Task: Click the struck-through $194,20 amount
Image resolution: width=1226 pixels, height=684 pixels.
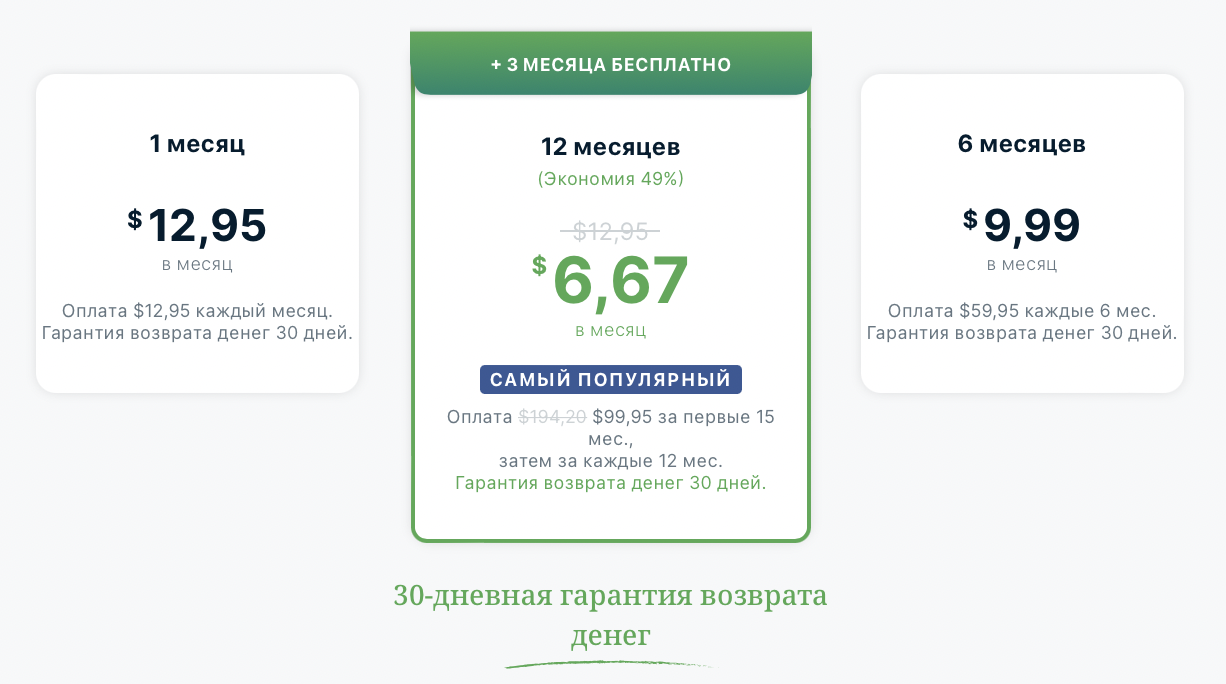Action: pos(552,417)
